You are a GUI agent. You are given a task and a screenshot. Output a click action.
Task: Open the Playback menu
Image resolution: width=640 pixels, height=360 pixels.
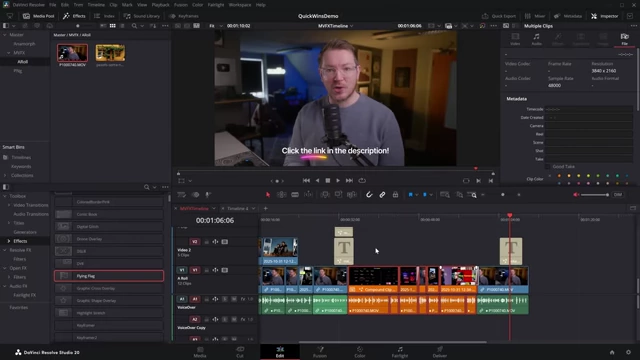(x=160, y=5)
